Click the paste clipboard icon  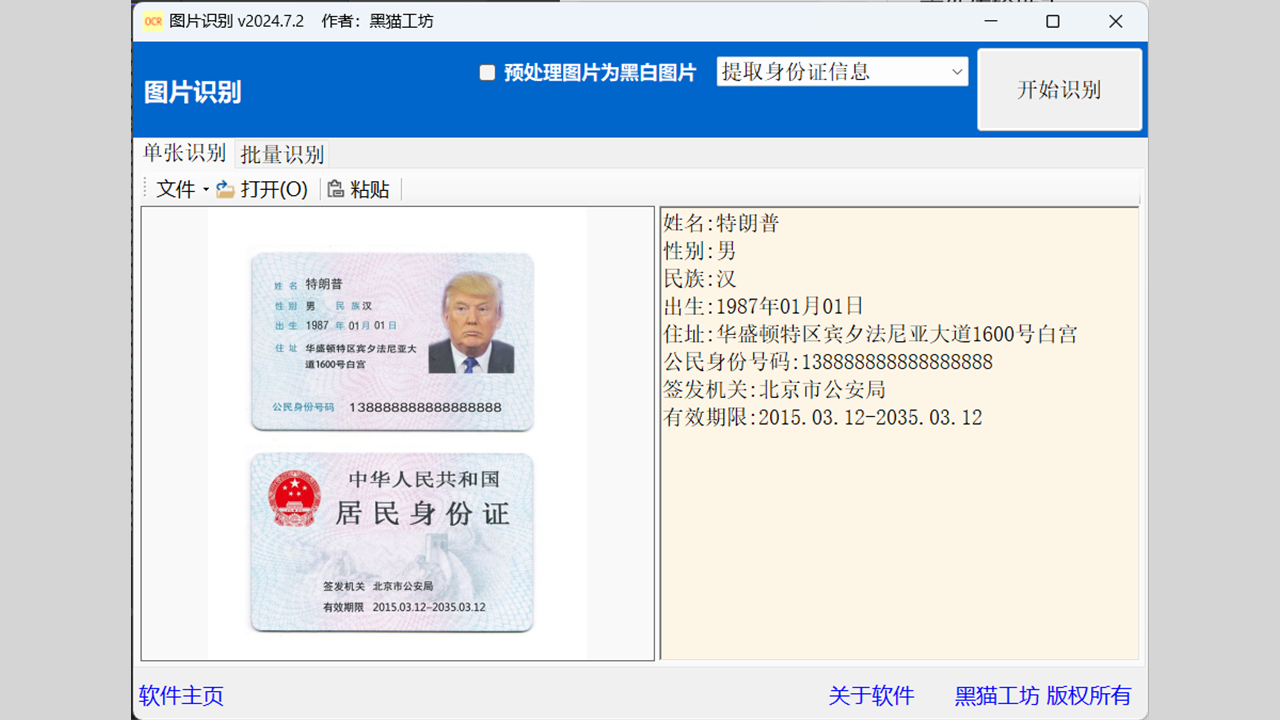[x=336, y=189]
